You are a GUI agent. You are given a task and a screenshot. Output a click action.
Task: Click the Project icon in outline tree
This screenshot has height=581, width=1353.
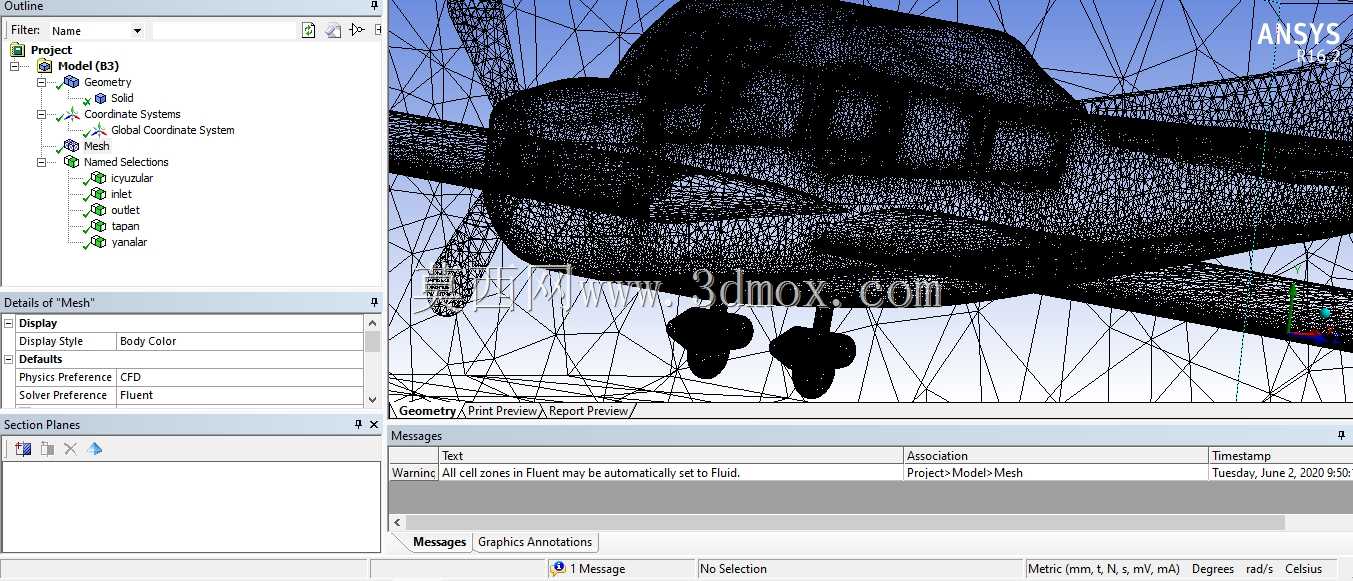click(18, 50)
